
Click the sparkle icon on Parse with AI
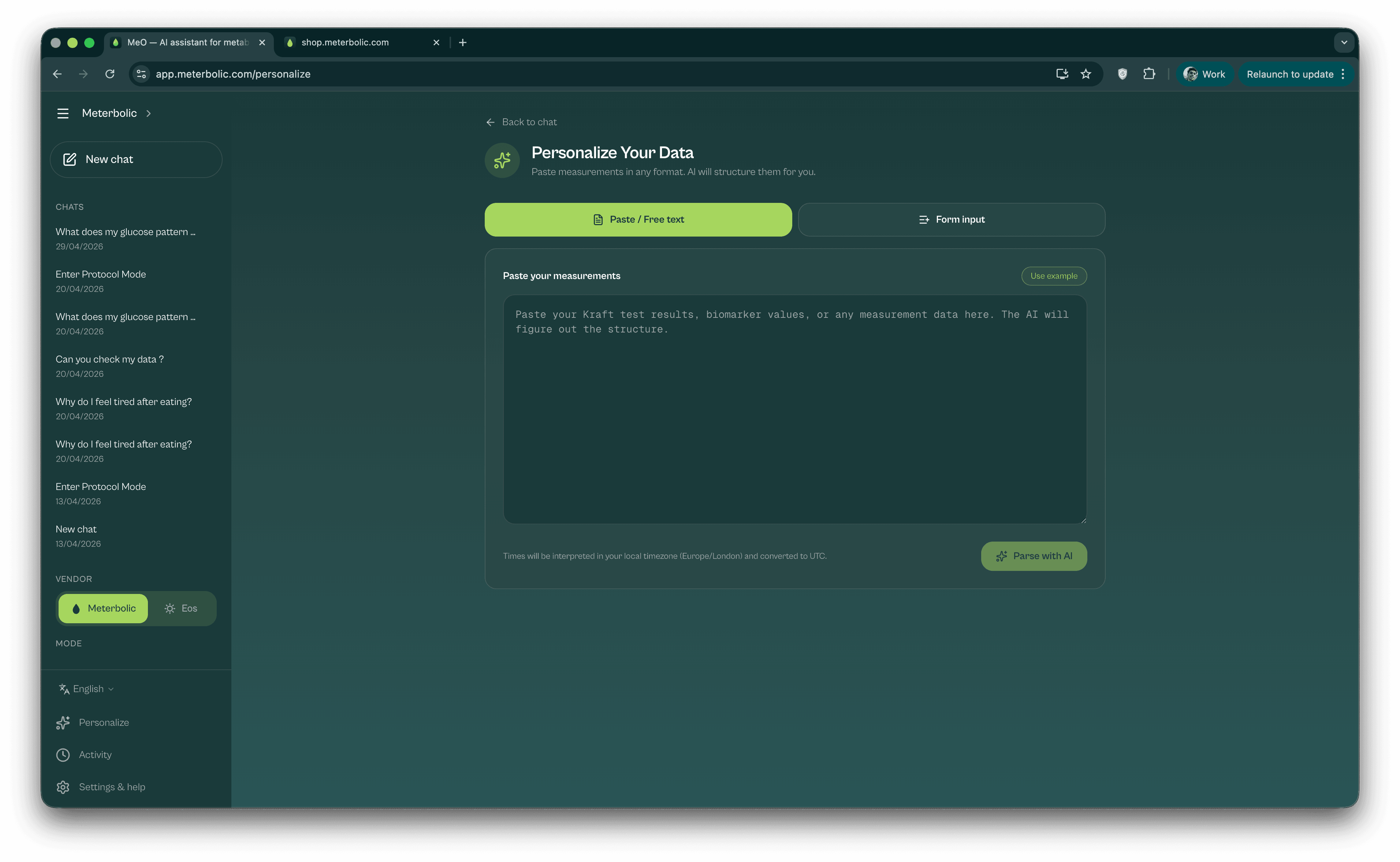point(1001,557)
